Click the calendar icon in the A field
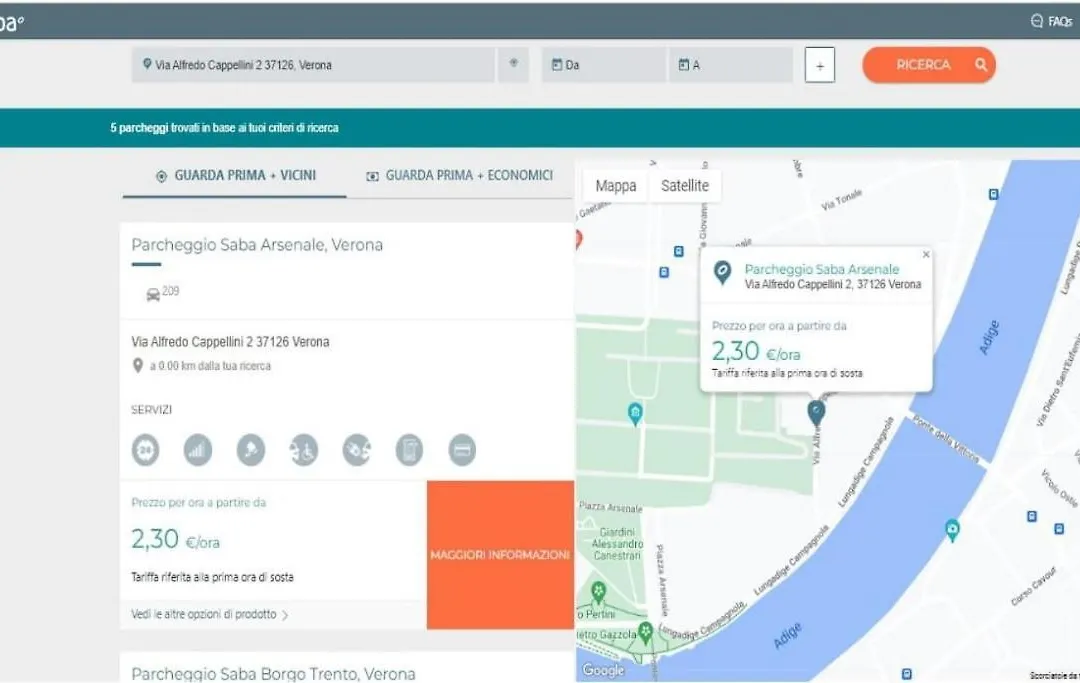The width and height of the screenshot is (1080, 683). [683, 65]
